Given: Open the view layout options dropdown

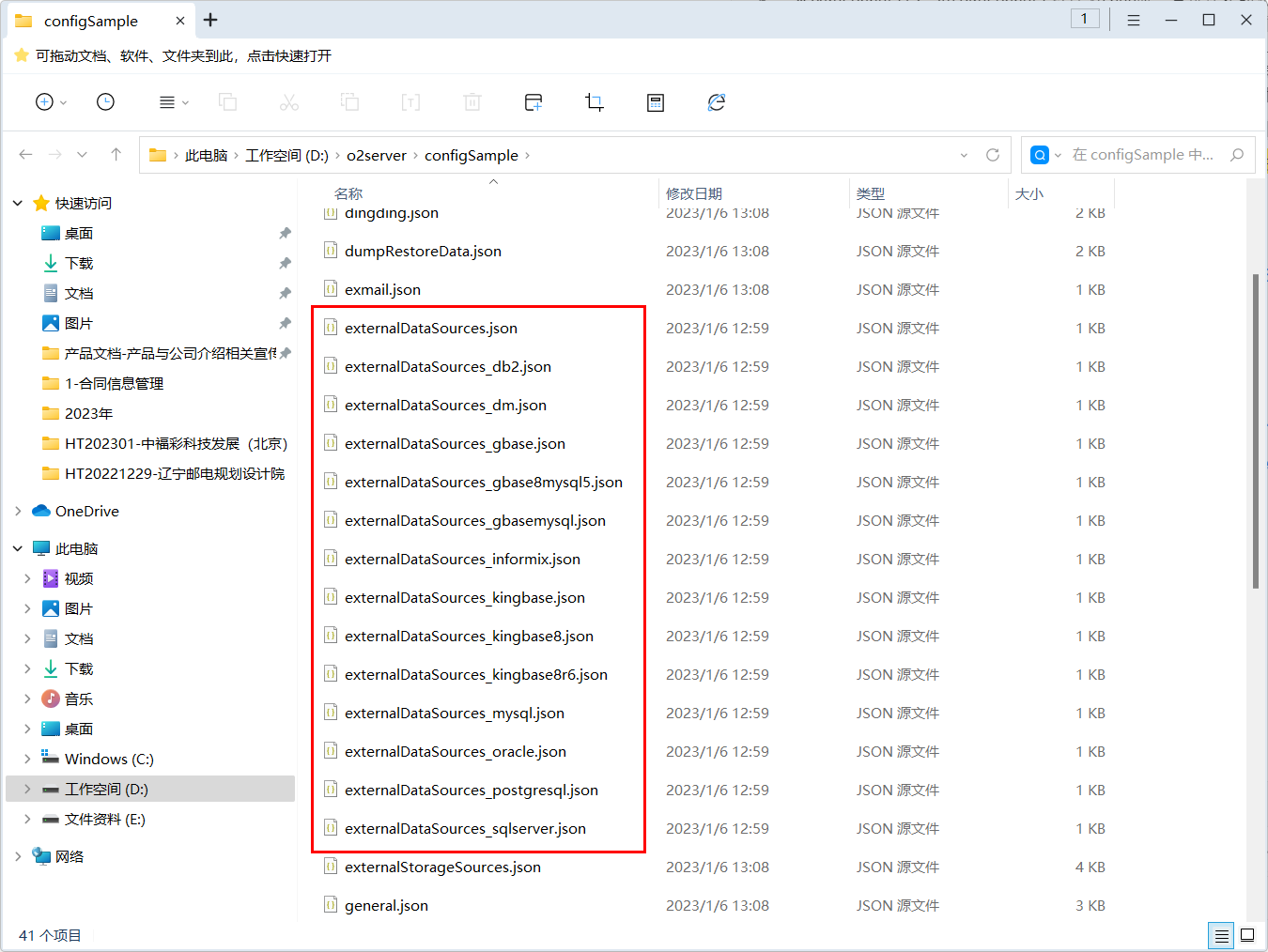Looking at the screenshot, I should (x=174, y=102).
